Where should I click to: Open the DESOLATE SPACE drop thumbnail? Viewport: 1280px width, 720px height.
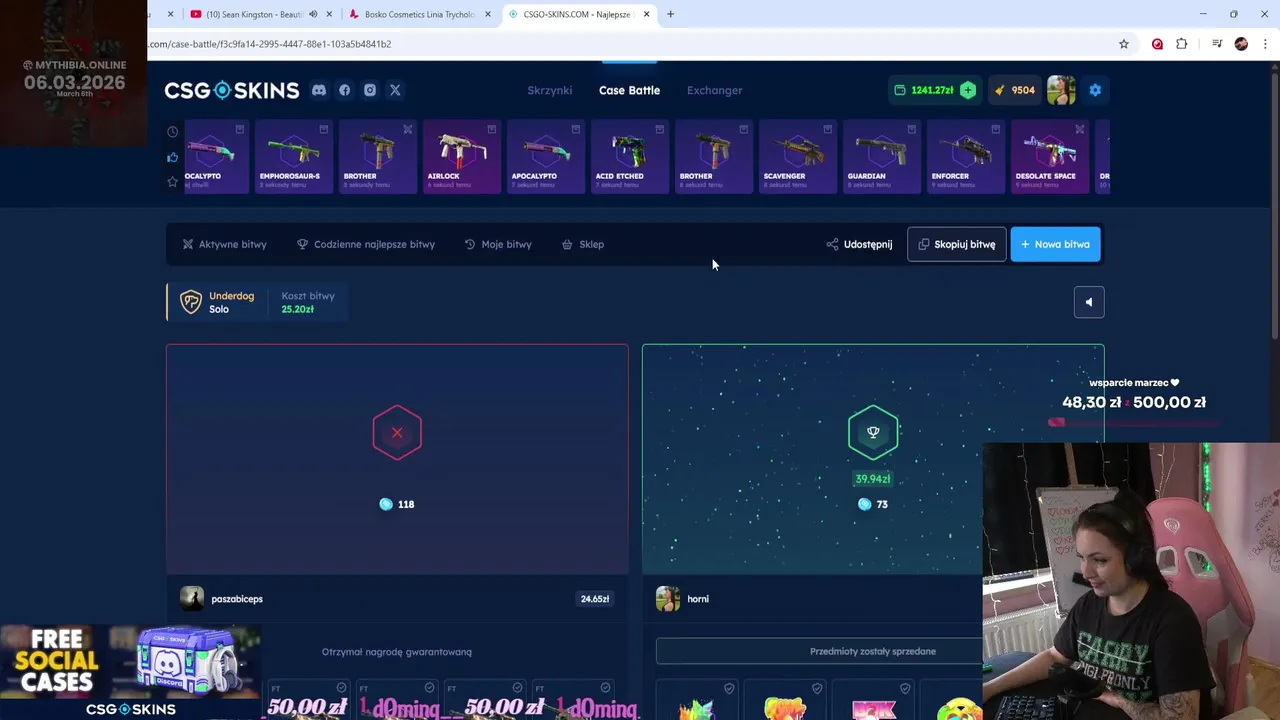(1049, 156)
